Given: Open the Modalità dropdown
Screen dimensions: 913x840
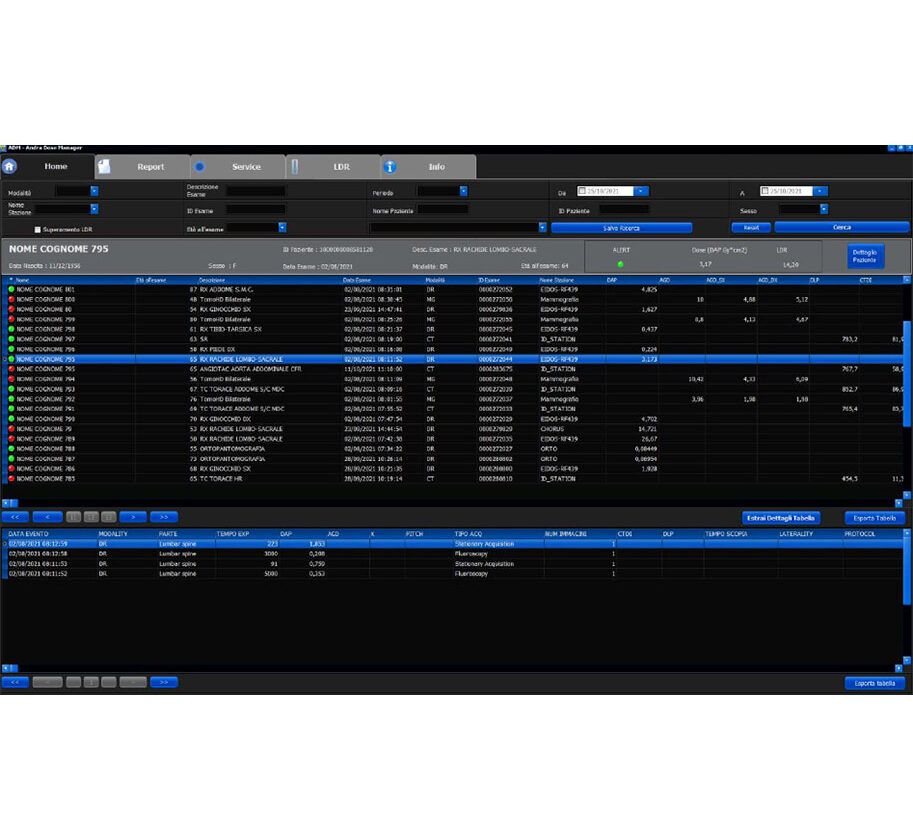Looking at the screenshot, I should pyautogui.click(x=94, y=191).
